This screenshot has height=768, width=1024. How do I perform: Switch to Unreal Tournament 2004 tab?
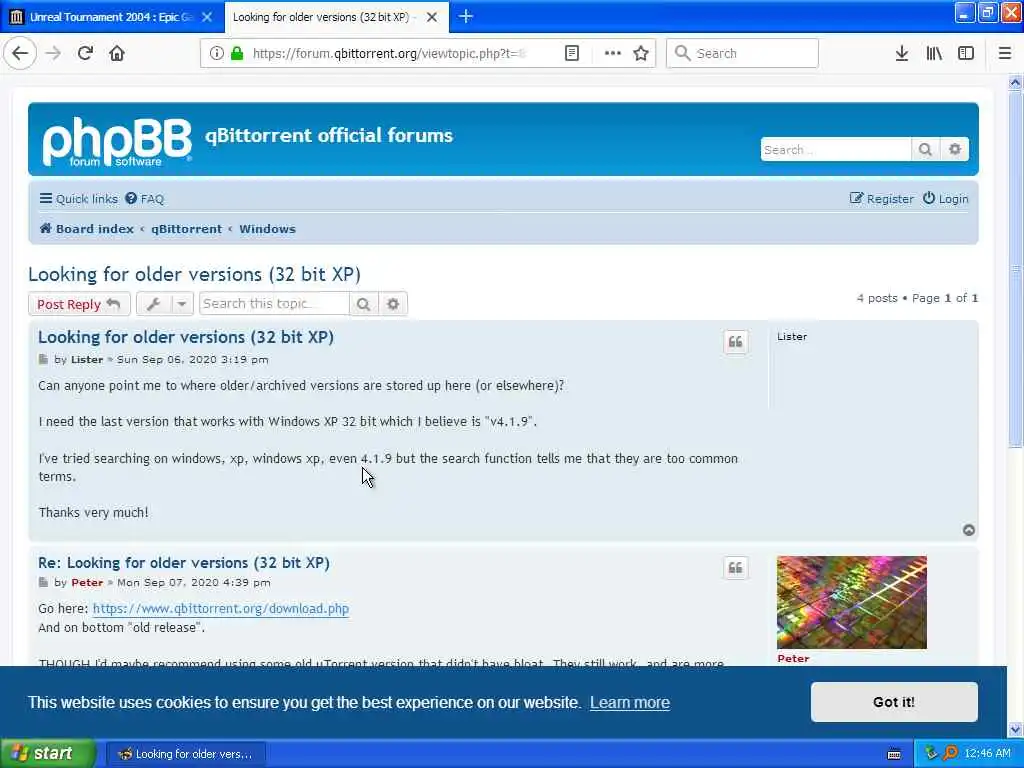pos(112,17)
